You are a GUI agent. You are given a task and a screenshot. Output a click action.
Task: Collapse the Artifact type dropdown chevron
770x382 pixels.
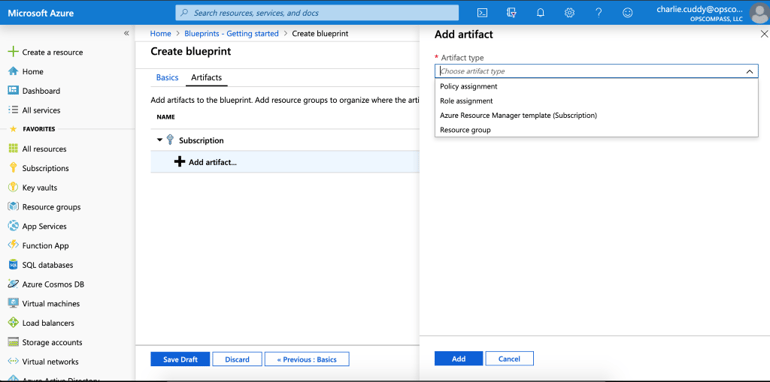coord(749,71)
